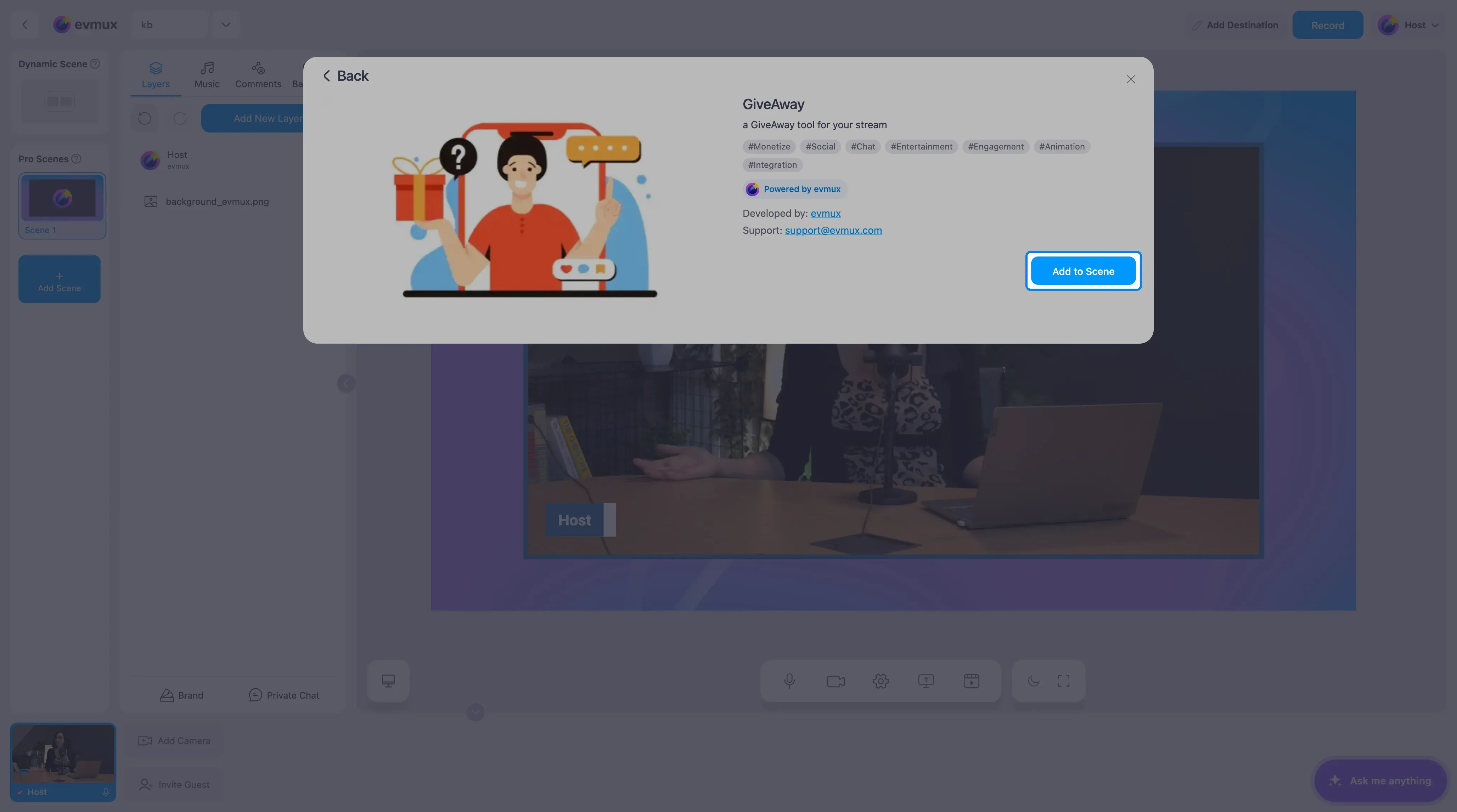The height and width of the screenshot is (812, 1457).
Task: Click the undo arrow icon
Action: click(144, 118)
